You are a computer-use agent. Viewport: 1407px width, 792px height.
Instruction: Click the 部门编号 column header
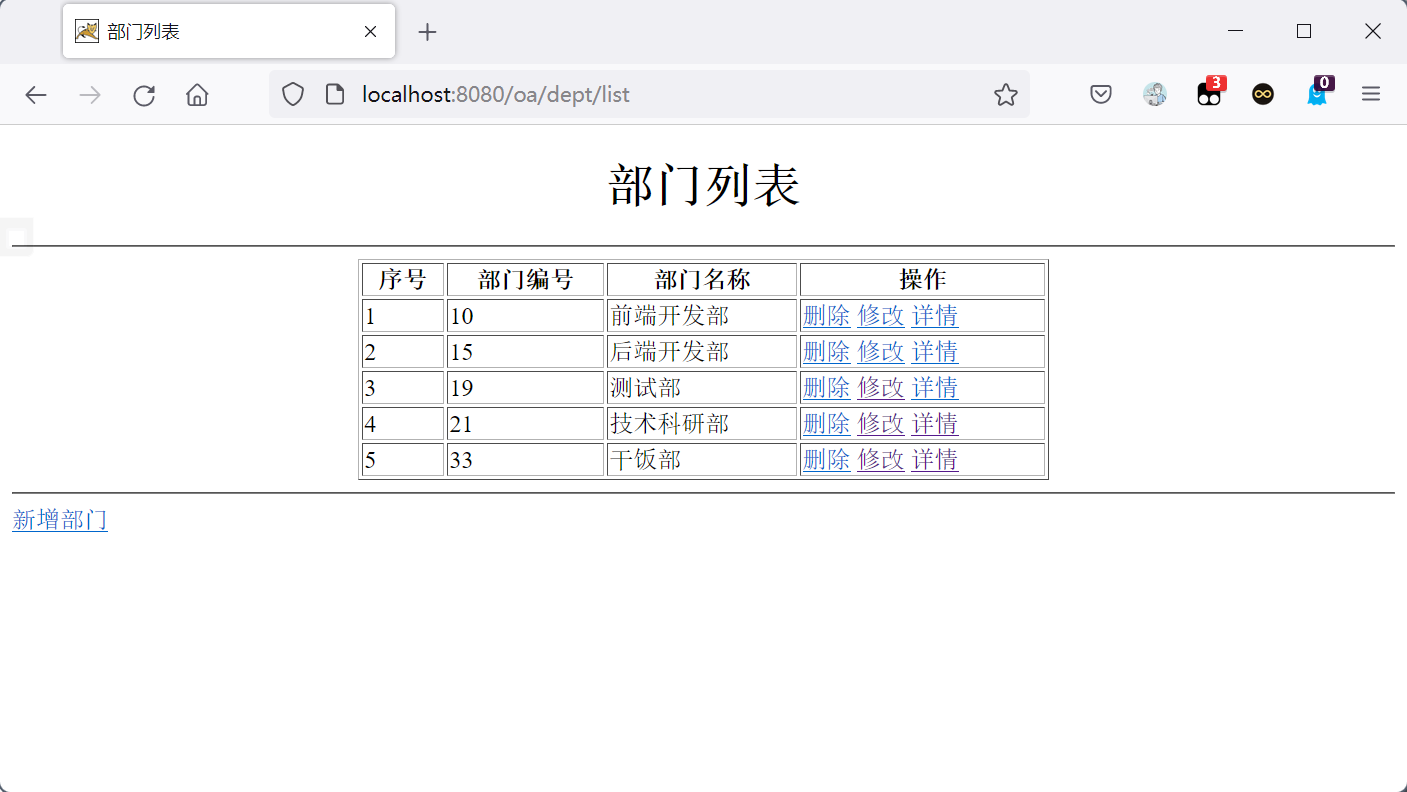click(525, 280)
